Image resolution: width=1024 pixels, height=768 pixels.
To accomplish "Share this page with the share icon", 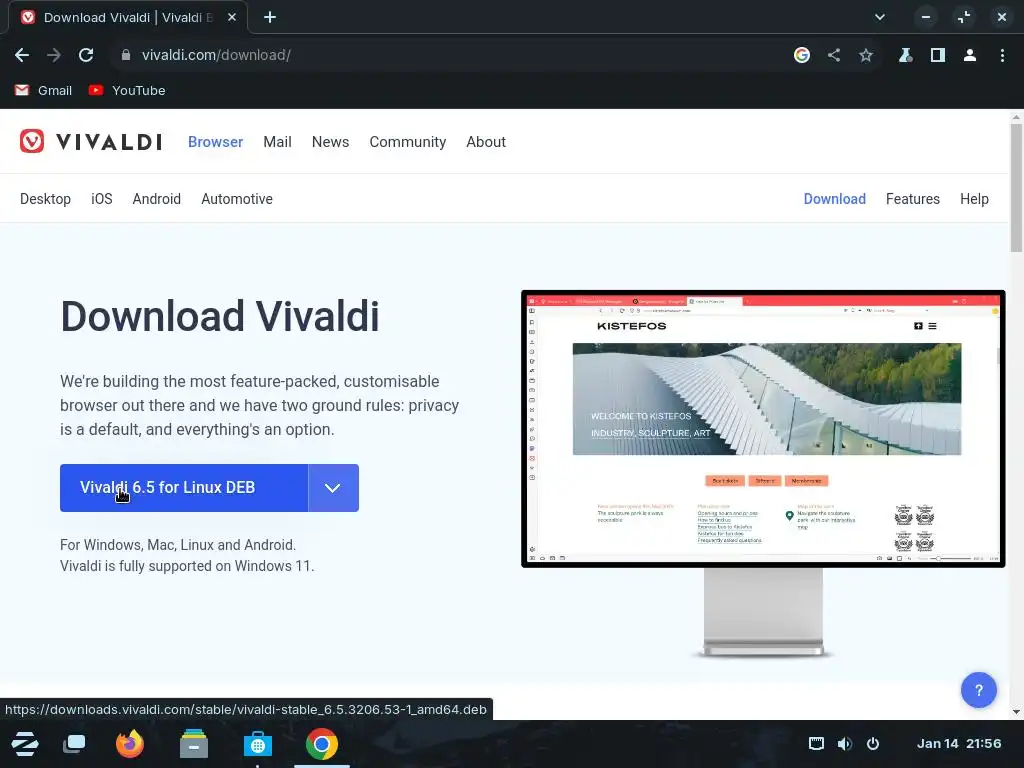I will [x=834, y=56].
